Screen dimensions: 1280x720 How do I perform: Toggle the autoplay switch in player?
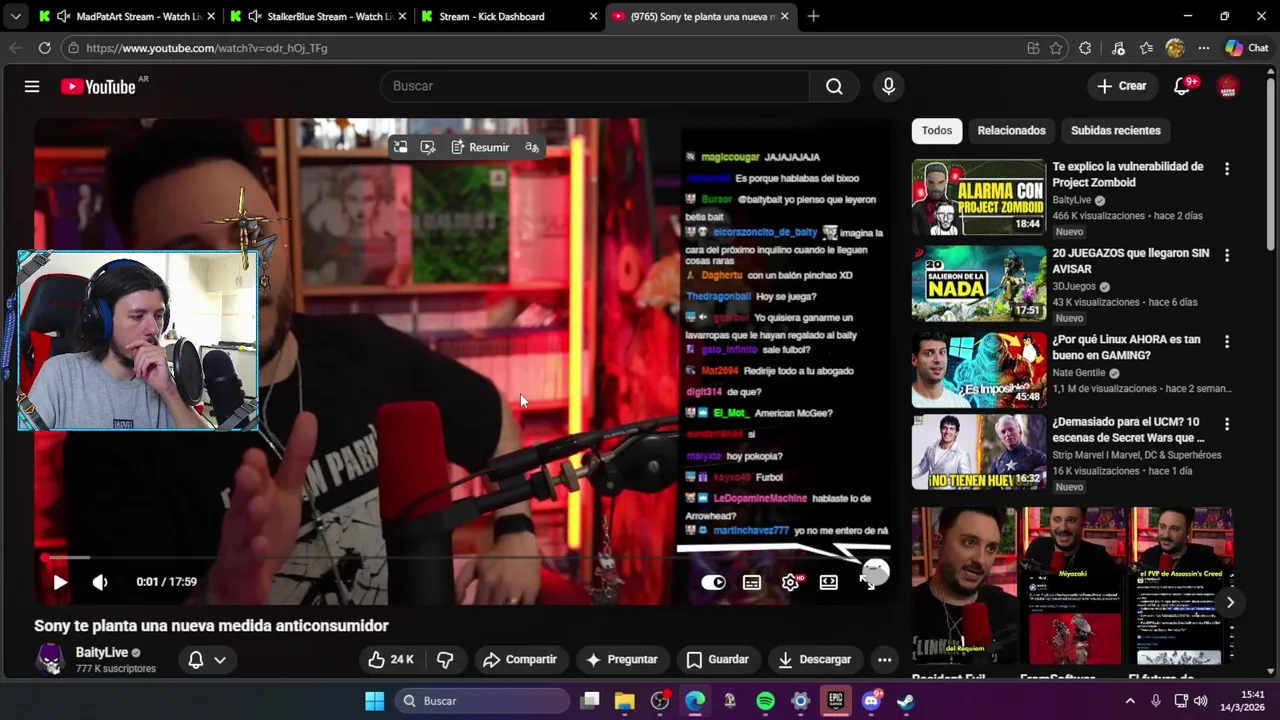point(713,582)
